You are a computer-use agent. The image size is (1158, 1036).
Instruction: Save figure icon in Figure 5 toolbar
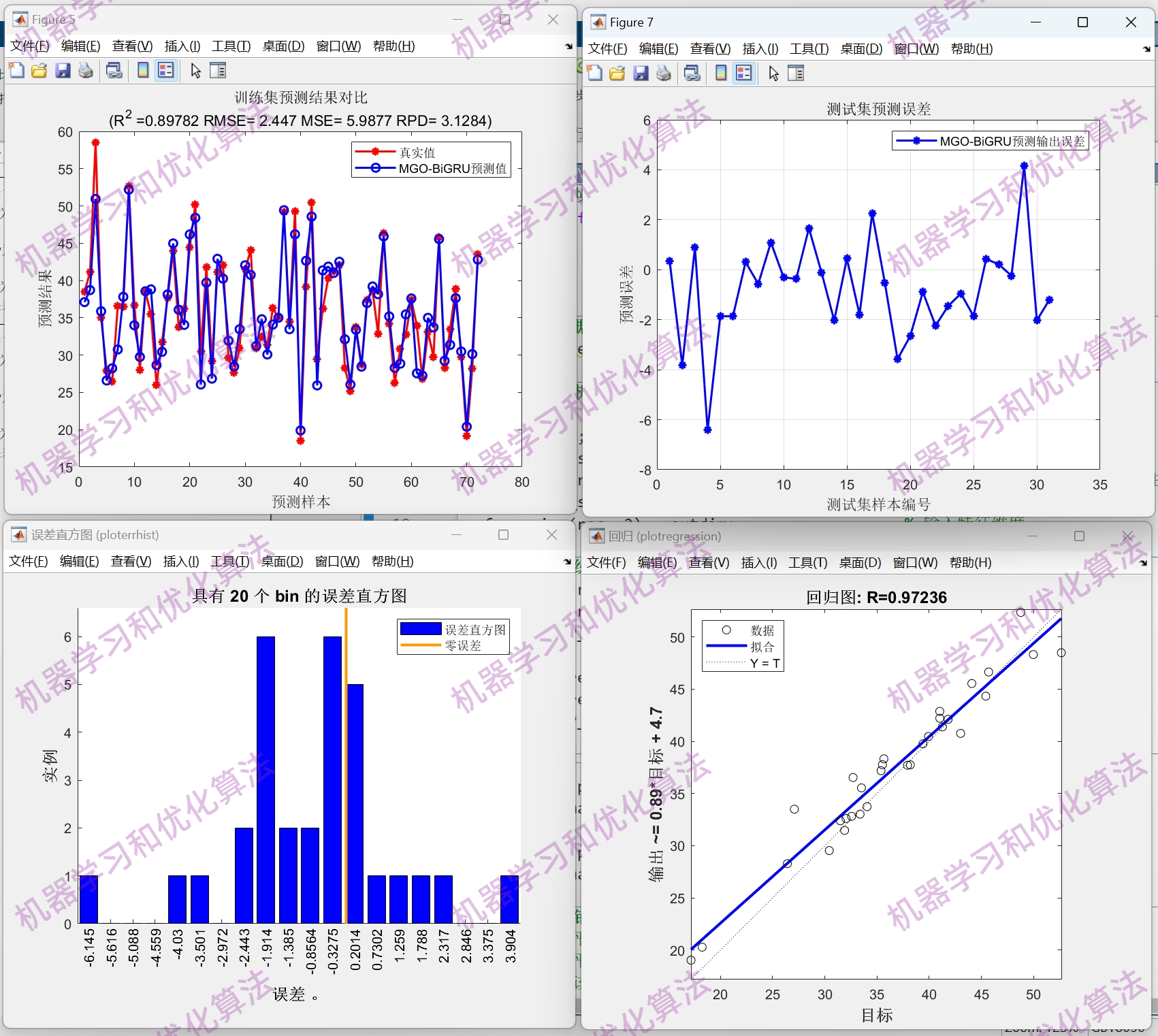click(63, 70)
